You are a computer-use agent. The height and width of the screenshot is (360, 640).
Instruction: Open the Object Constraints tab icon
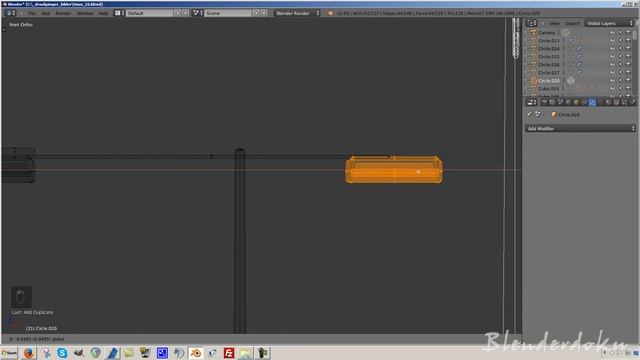[x=584, y=102]
